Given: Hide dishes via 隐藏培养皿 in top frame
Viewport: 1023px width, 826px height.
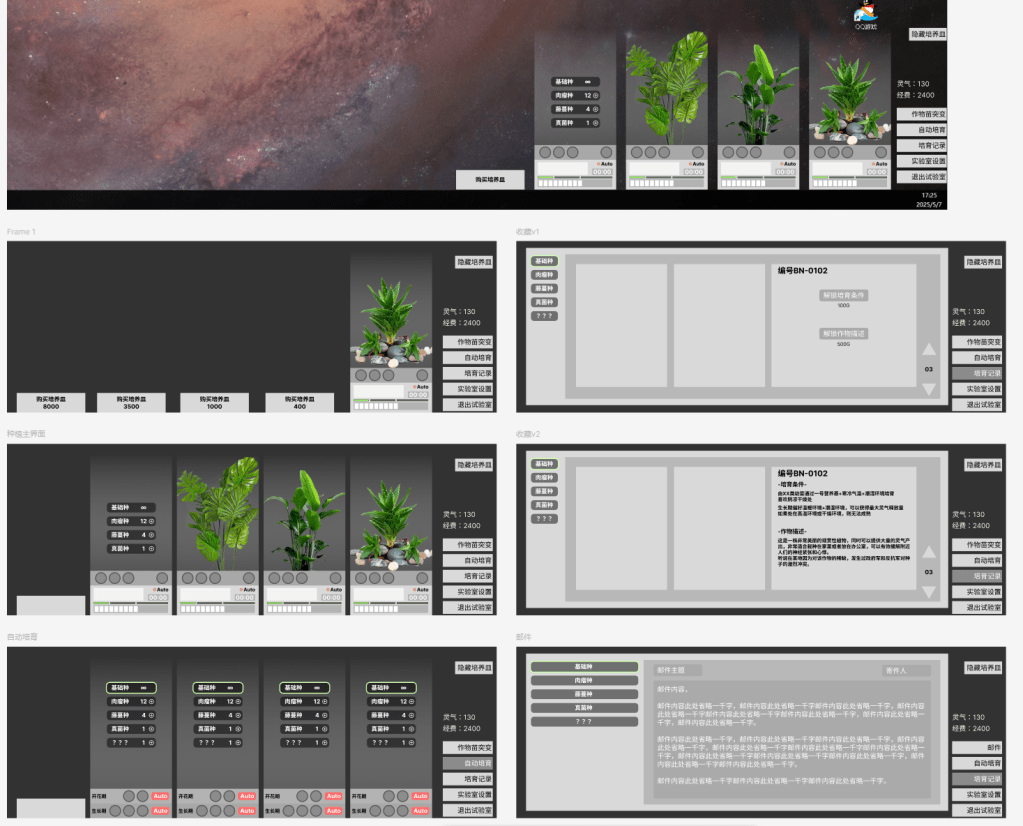Looking at the screenshot, I should click(928, 34).
